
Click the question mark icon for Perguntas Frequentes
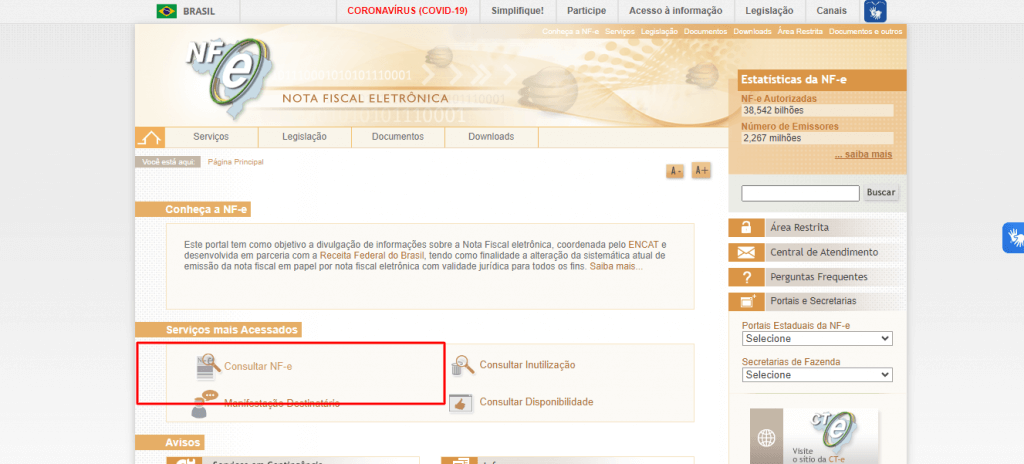pyautogui.click(x=746, y=277)
